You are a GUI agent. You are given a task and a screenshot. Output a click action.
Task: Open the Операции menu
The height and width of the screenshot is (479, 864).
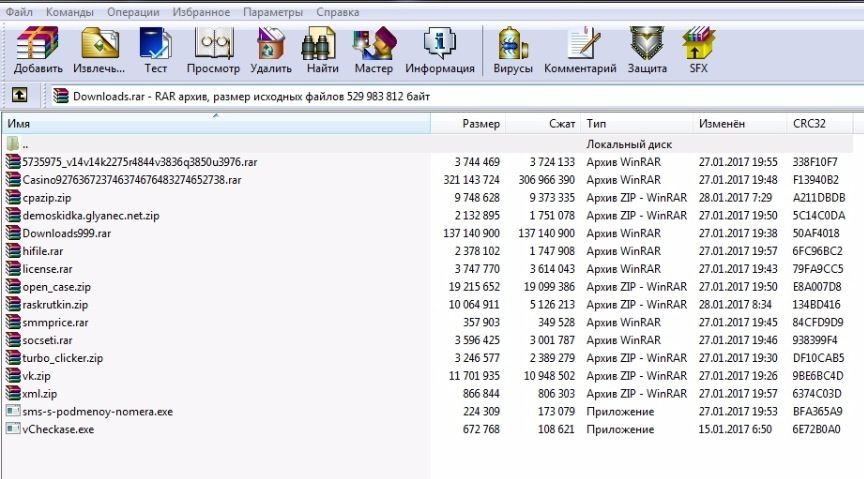click(x=133, y=12)
